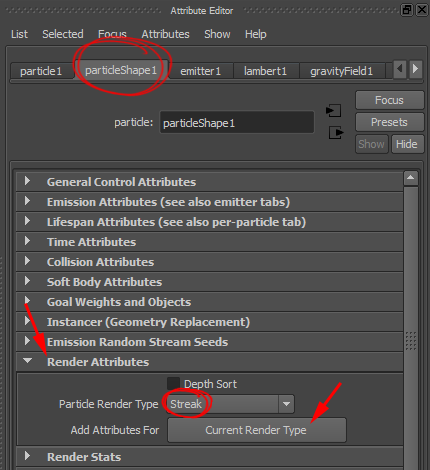The image size is (430, 470).
Task: Click the Focus button
Action: [389, 100]
